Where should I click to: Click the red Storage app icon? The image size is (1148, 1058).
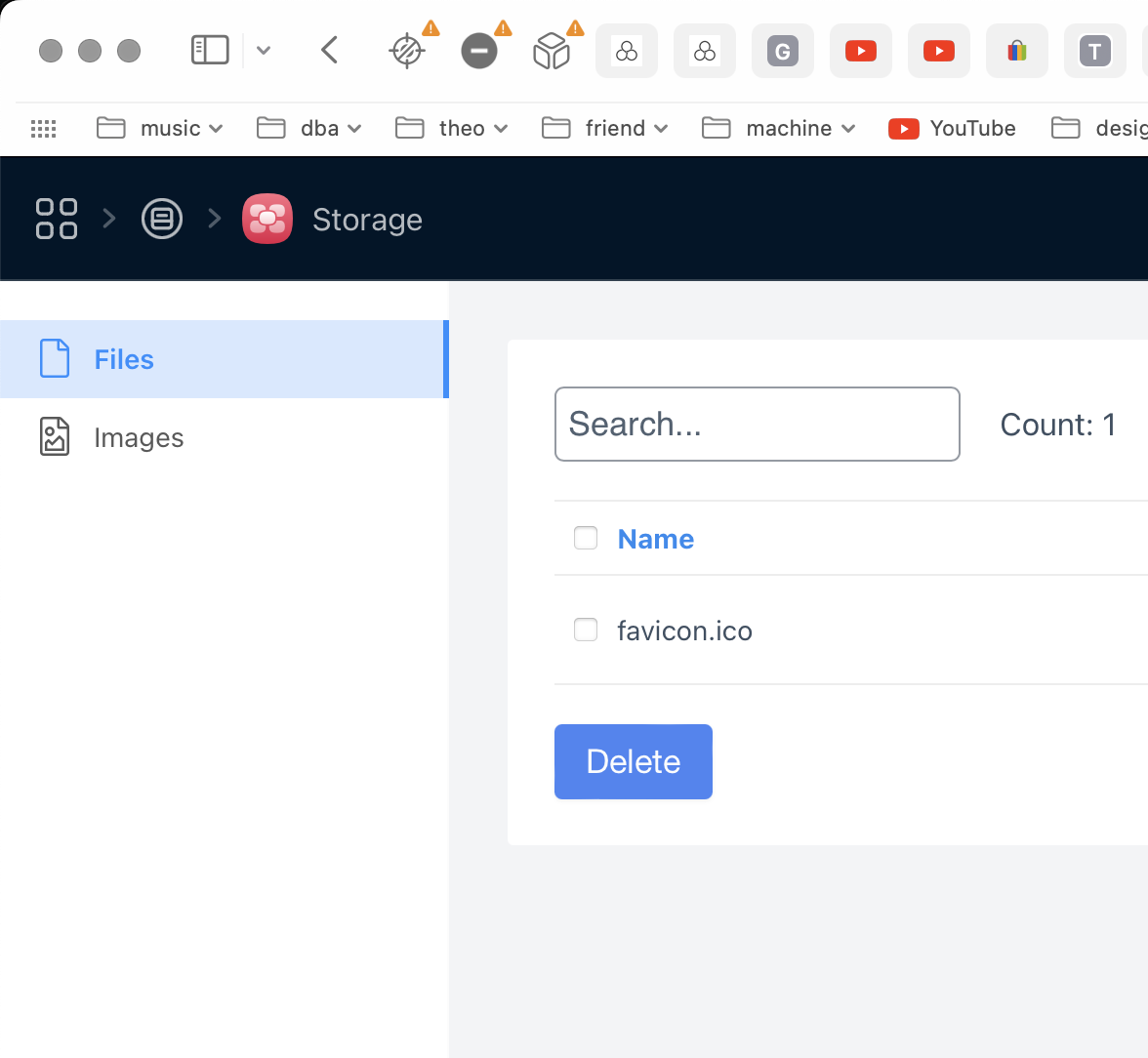click(267, 219)
